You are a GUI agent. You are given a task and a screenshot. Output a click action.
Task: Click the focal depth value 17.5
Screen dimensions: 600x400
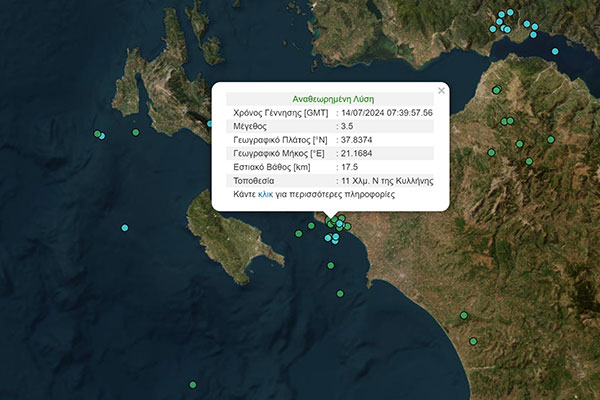[x=349, y=167]
